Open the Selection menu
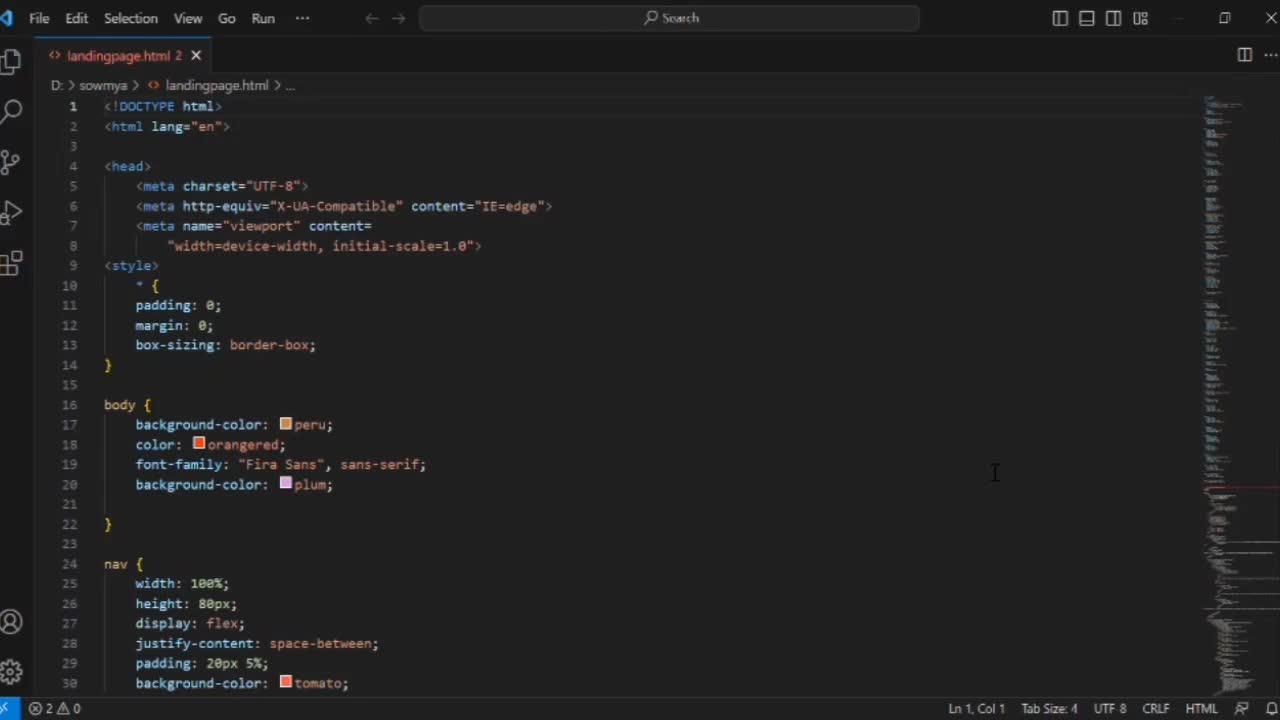Image resolution: width=1280 pixels, height=720 pixels. pyautogui.click(x=130, y=18)
